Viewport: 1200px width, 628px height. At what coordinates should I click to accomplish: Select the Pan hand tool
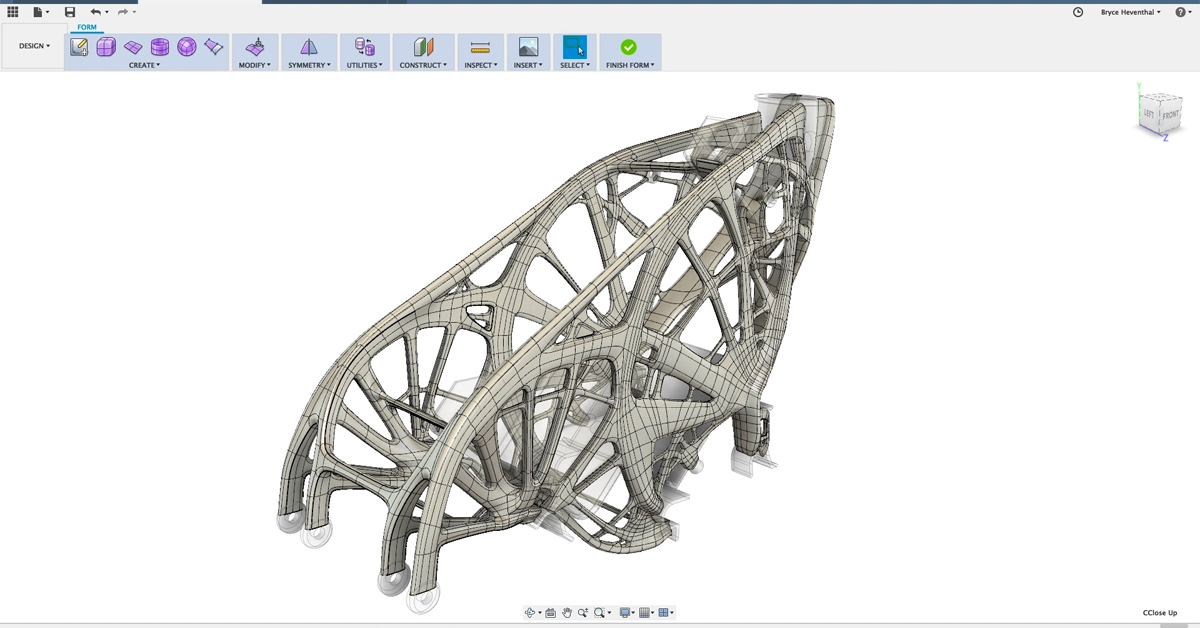567,613
